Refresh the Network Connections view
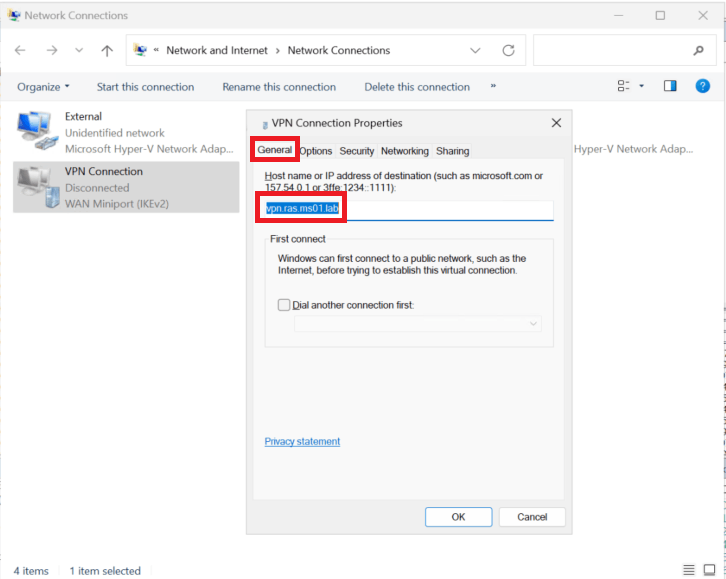Screen dimensions: 726x579 (x=508, y=50)
